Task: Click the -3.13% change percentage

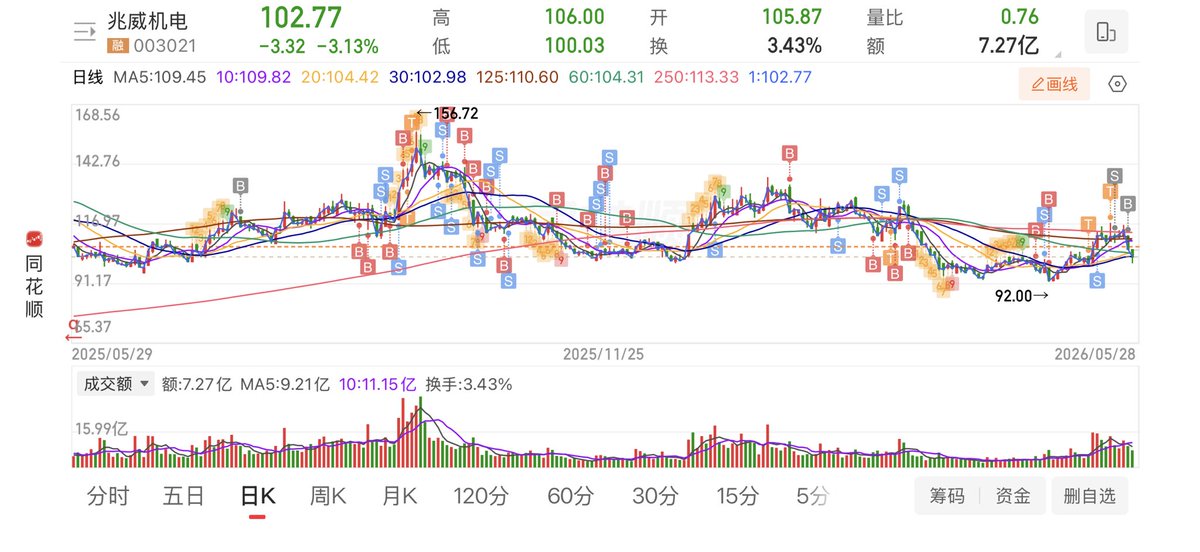Action: (347, 46)
